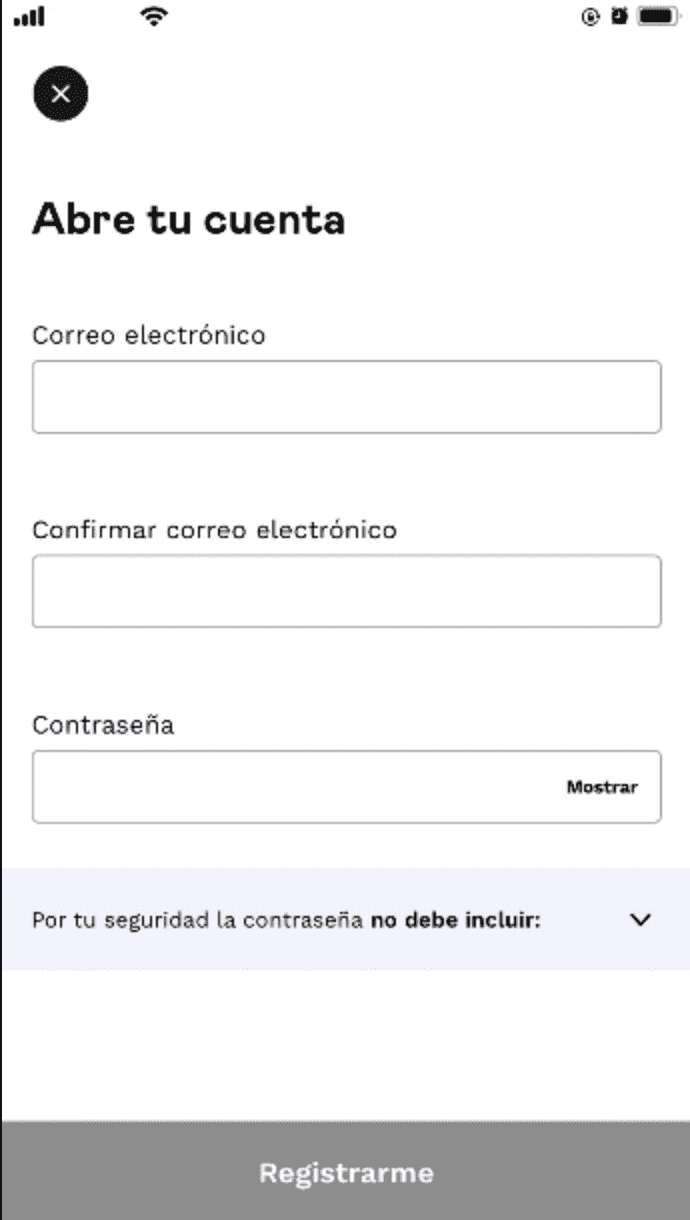
Task: Tap the cellular signal strength icon
Action: point(29,17)
